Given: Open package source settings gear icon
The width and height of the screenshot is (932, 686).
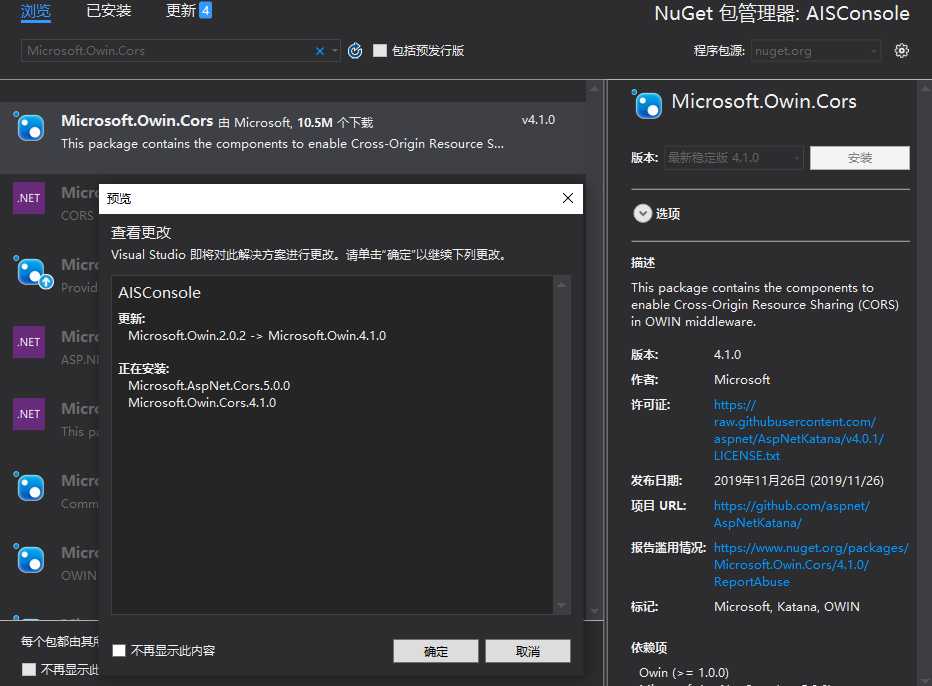Looking at the screenshot, I should coord(902,51).
